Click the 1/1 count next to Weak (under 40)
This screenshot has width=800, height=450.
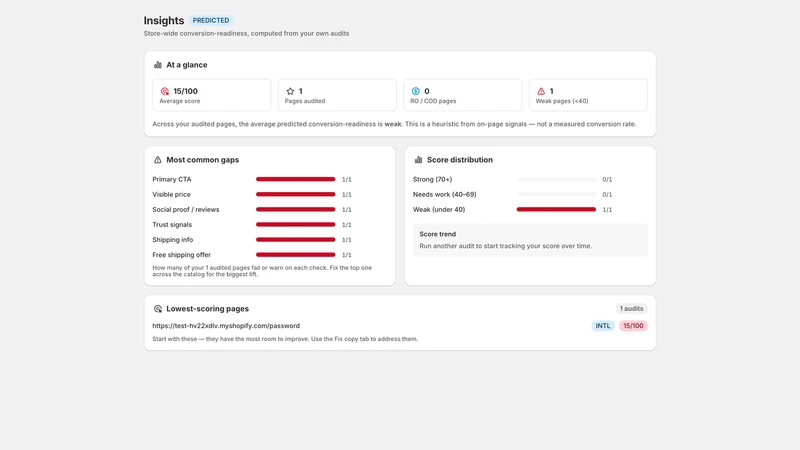pos(607,210)
